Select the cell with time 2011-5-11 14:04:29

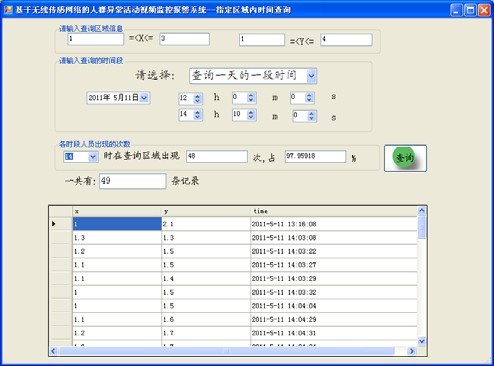tap(334, 319)
